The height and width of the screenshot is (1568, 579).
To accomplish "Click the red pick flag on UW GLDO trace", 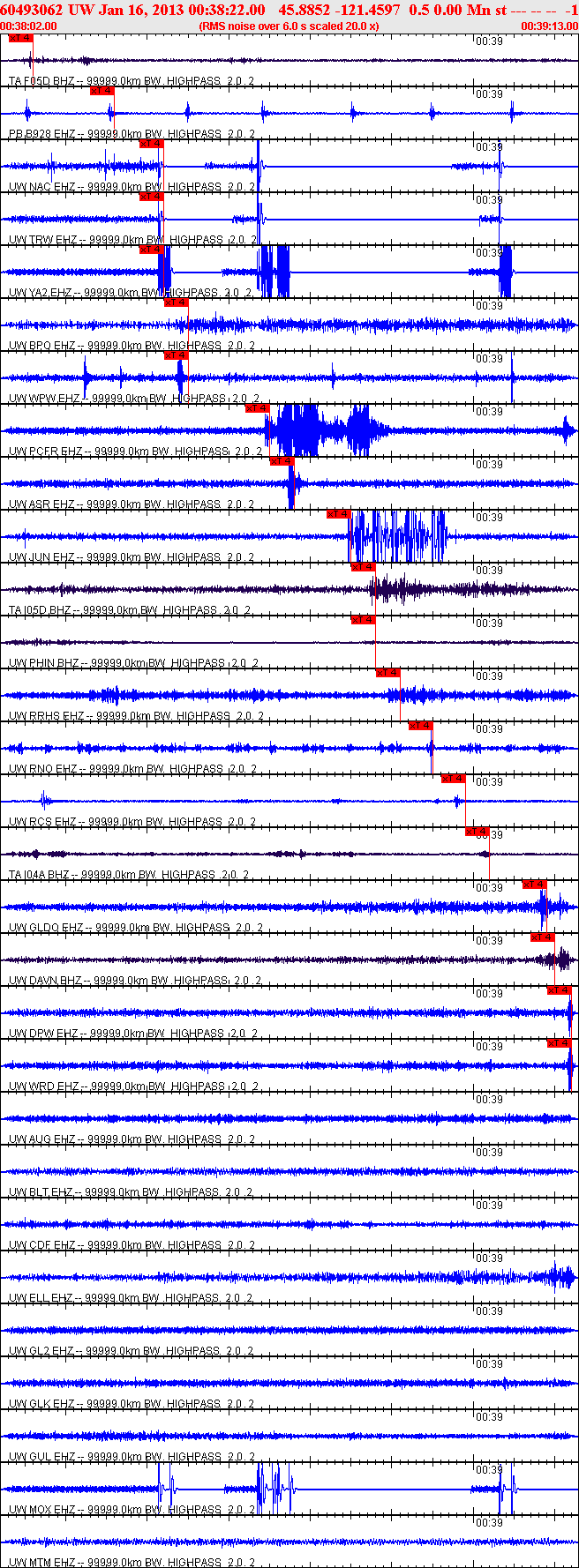I will (x=534, y=885).
